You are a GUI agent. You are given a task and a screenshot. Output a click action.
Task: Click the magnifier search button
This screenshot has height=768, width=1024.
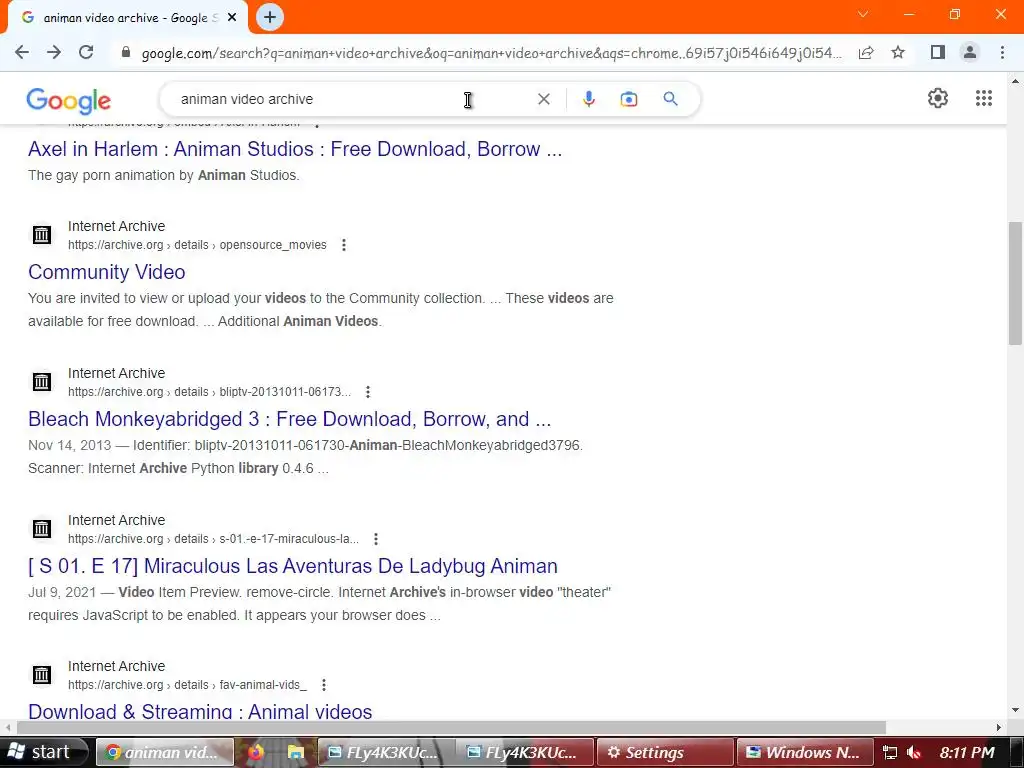click(671, 99)
